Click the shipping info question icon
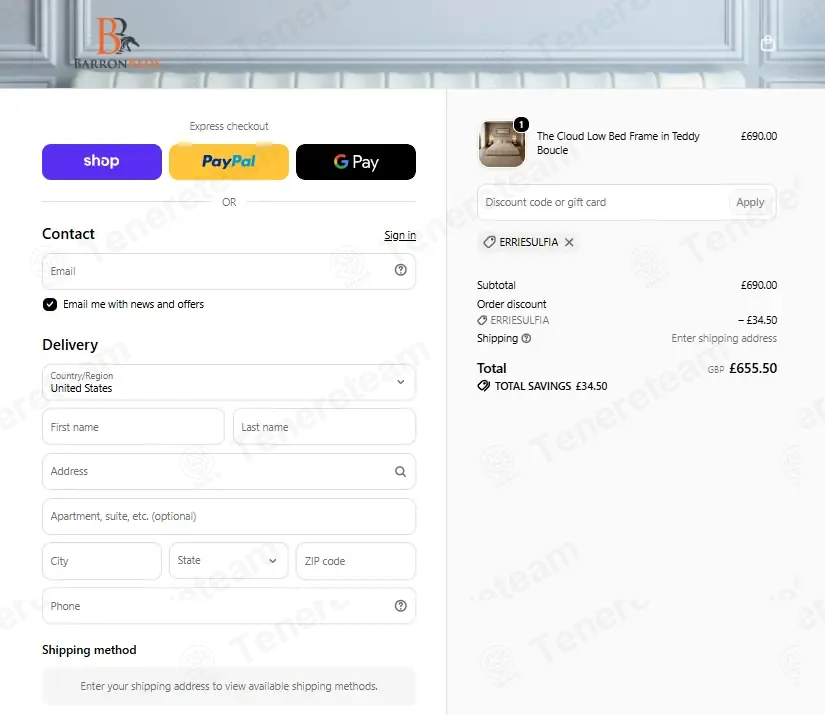Image resolution: width=825 pixels, height=715 pixels. [526, 338]
